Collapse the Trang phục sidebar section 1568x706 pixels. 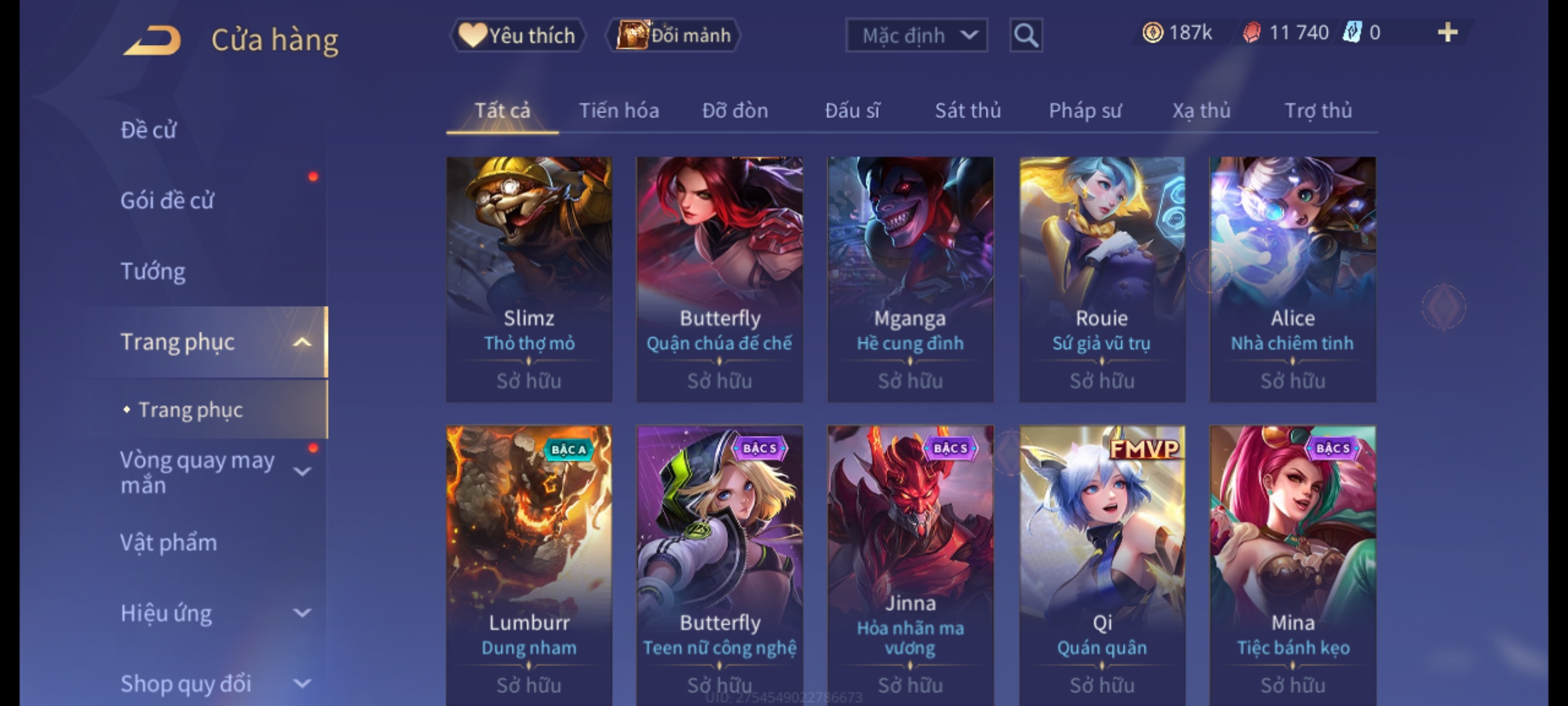(x=302, y=342)
